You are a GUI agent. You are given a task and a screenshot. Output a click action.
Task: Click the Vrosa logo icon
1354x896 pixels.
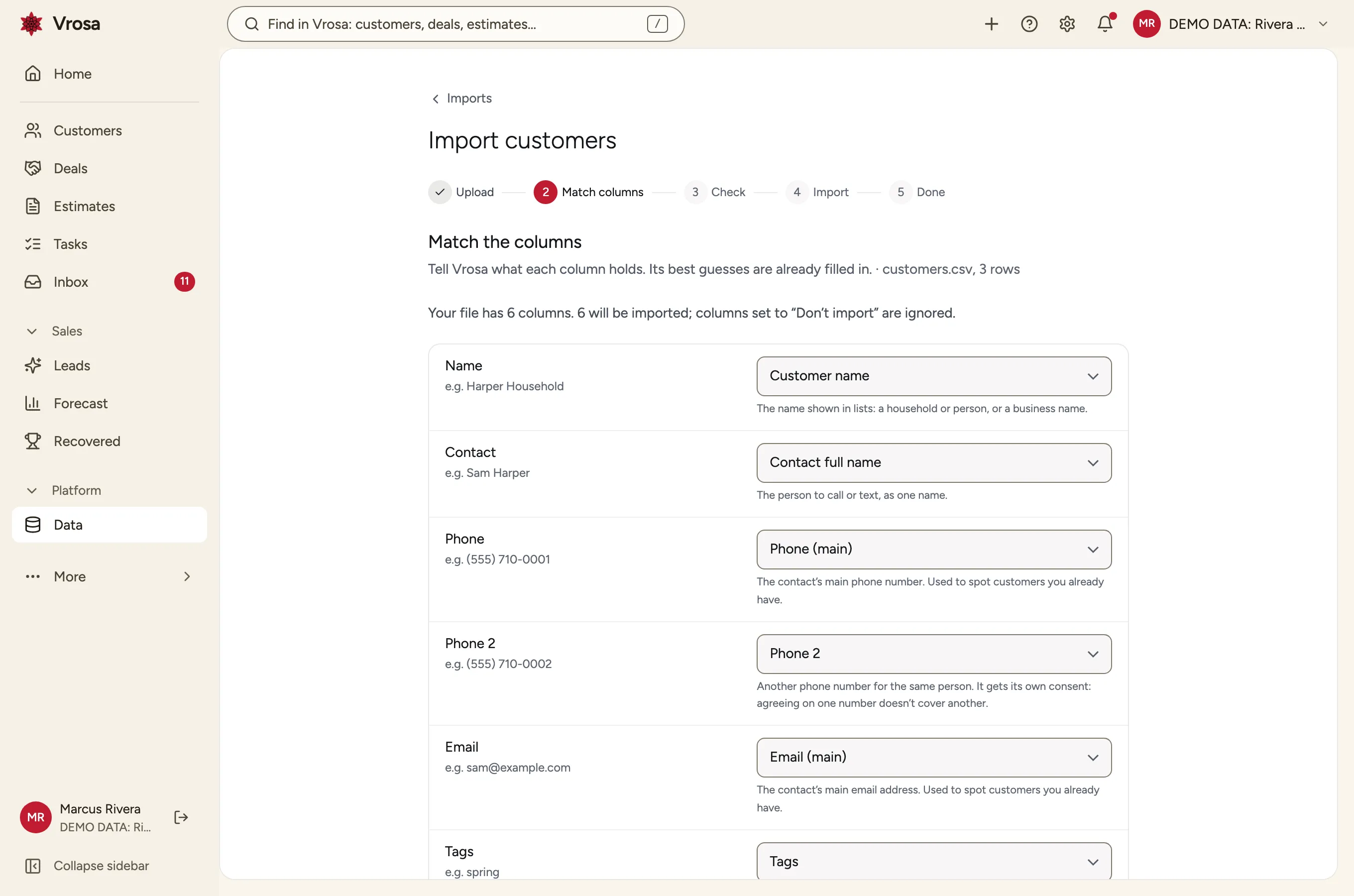(x=31, y=23)
